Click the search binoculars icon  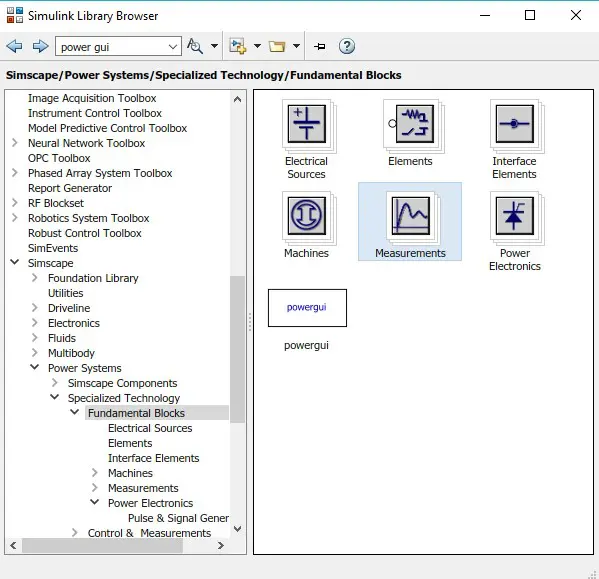coord(195,46)
